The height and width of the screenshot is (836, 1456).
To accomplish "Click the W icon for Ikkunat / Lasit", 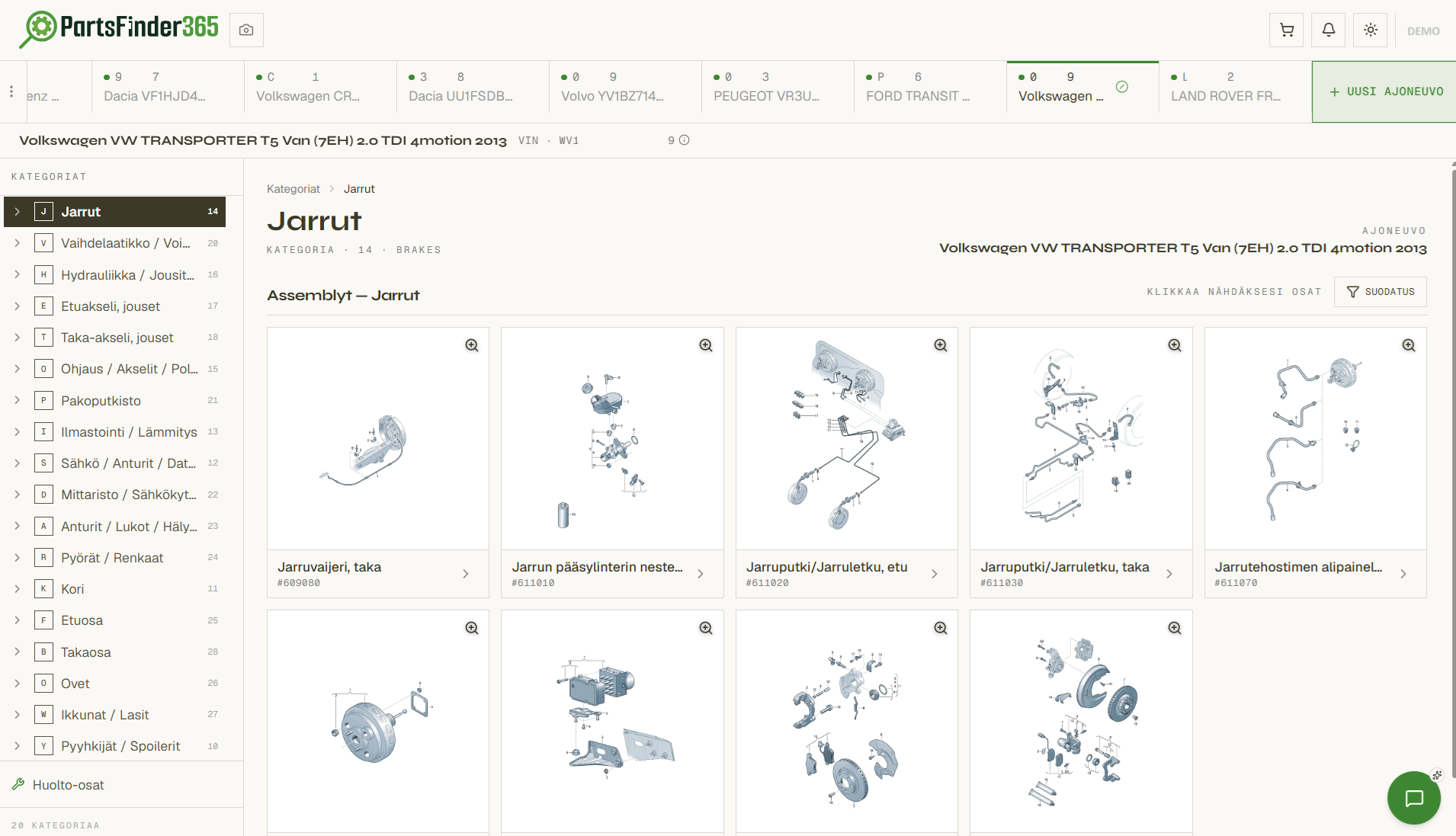I will [x=43, y=714].
